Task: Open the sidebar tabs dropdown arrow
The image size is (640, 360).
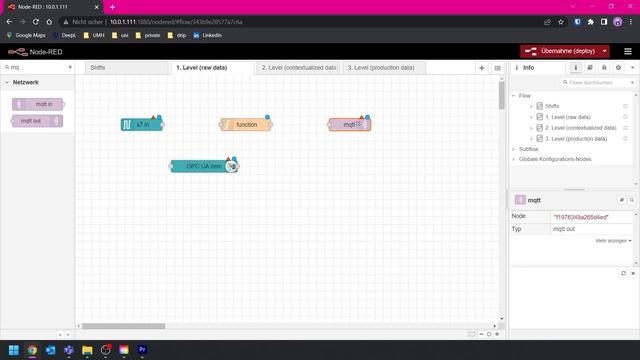Action: [632, 68]
